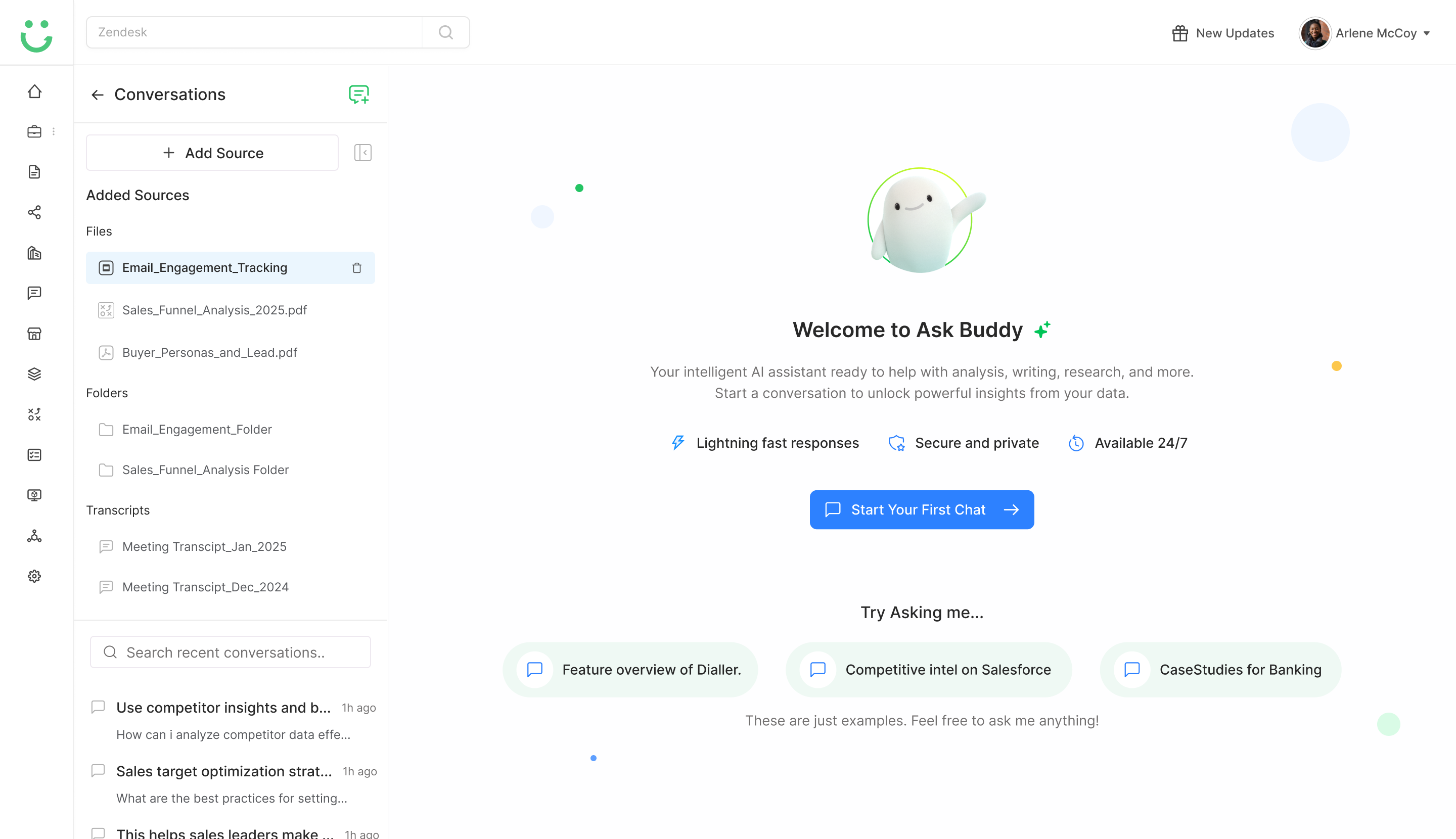1456x839 pixels.
Task: Click the search magnifier button in top bar
Action: [445, 32]
